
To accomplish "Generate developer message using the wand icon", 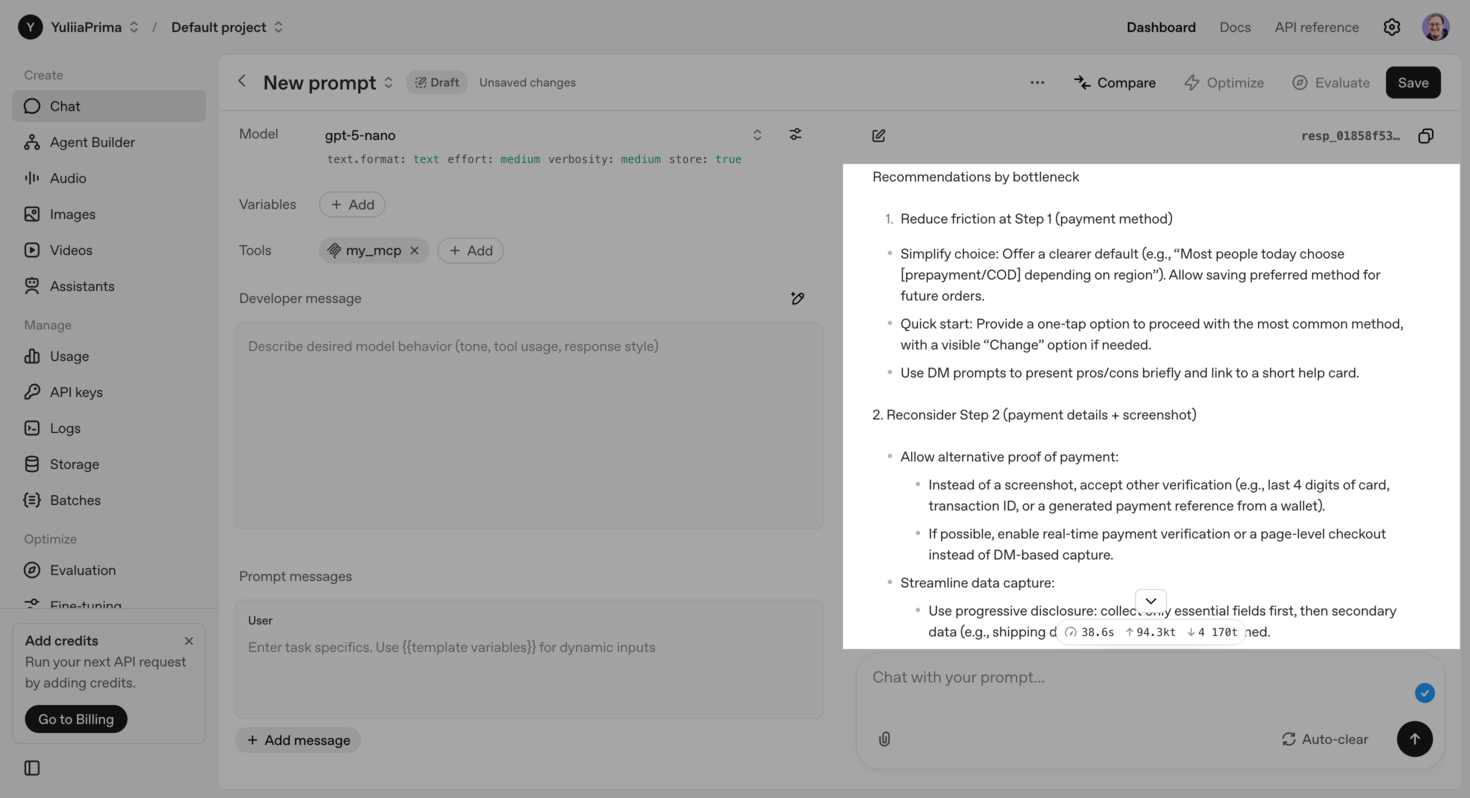I will pos(797,298).
